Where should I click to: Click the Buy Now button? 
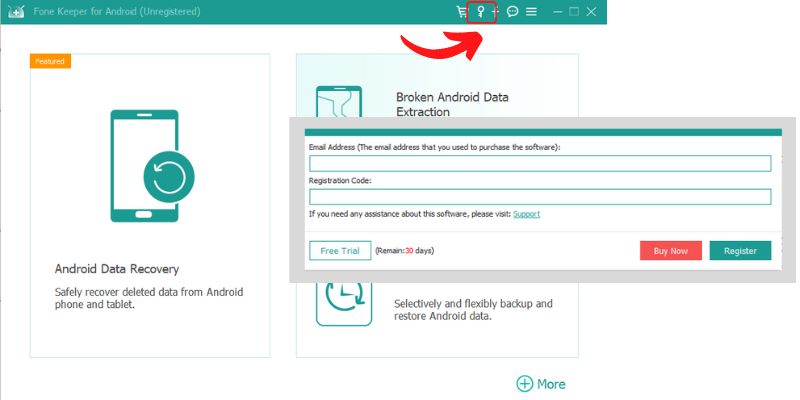tap(671, 251)
